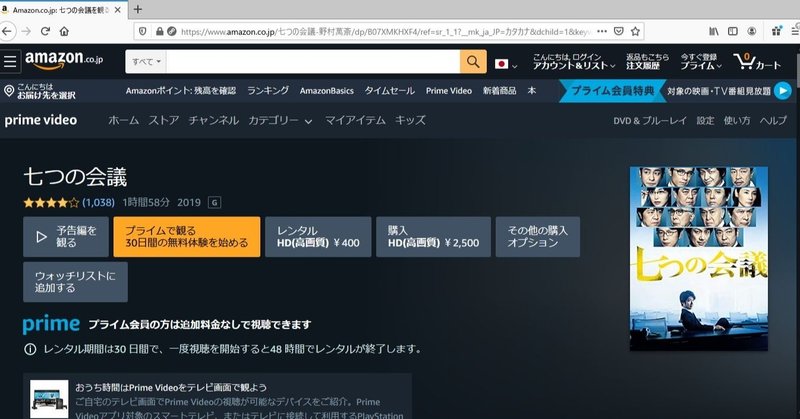
Task: Open the キッズ tab
Action: (410, 120)
